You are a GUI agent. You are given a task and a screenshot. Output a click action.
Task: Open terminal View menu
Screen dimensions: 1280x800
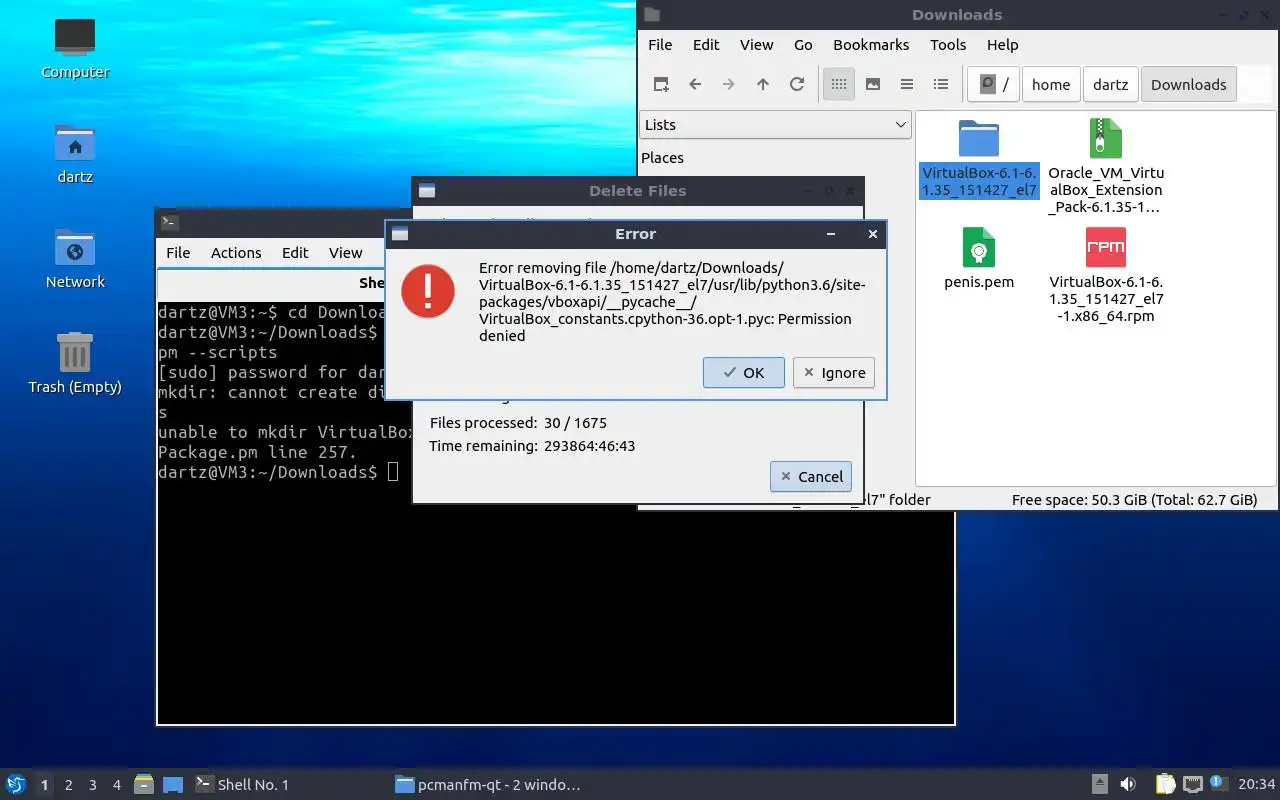(346, 253)
